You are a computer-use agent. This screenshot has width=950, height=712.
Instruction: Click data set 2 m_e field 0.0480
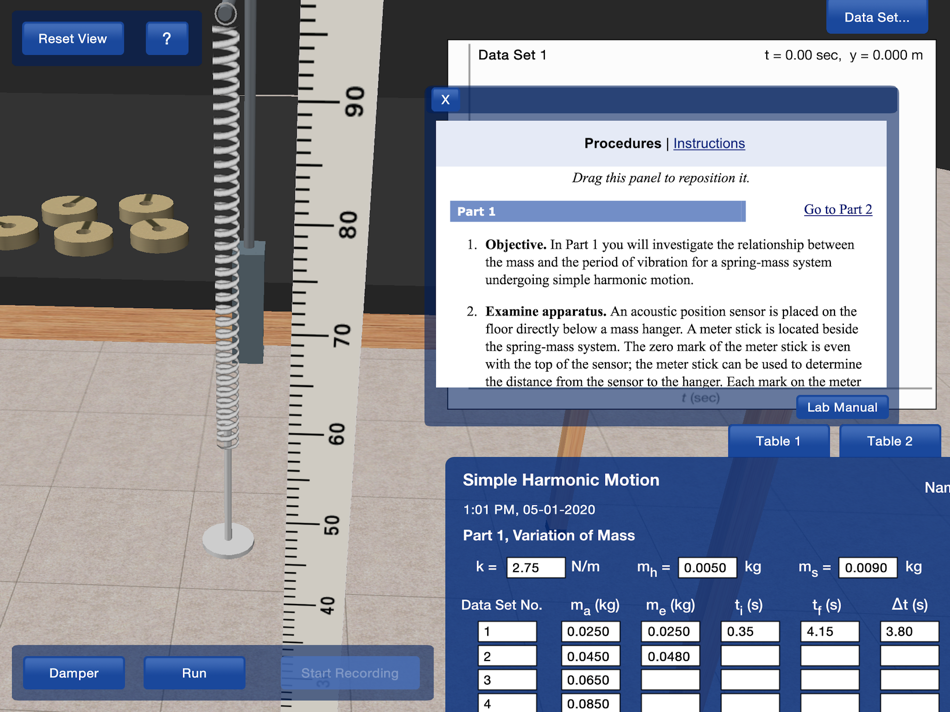(670, 656)
